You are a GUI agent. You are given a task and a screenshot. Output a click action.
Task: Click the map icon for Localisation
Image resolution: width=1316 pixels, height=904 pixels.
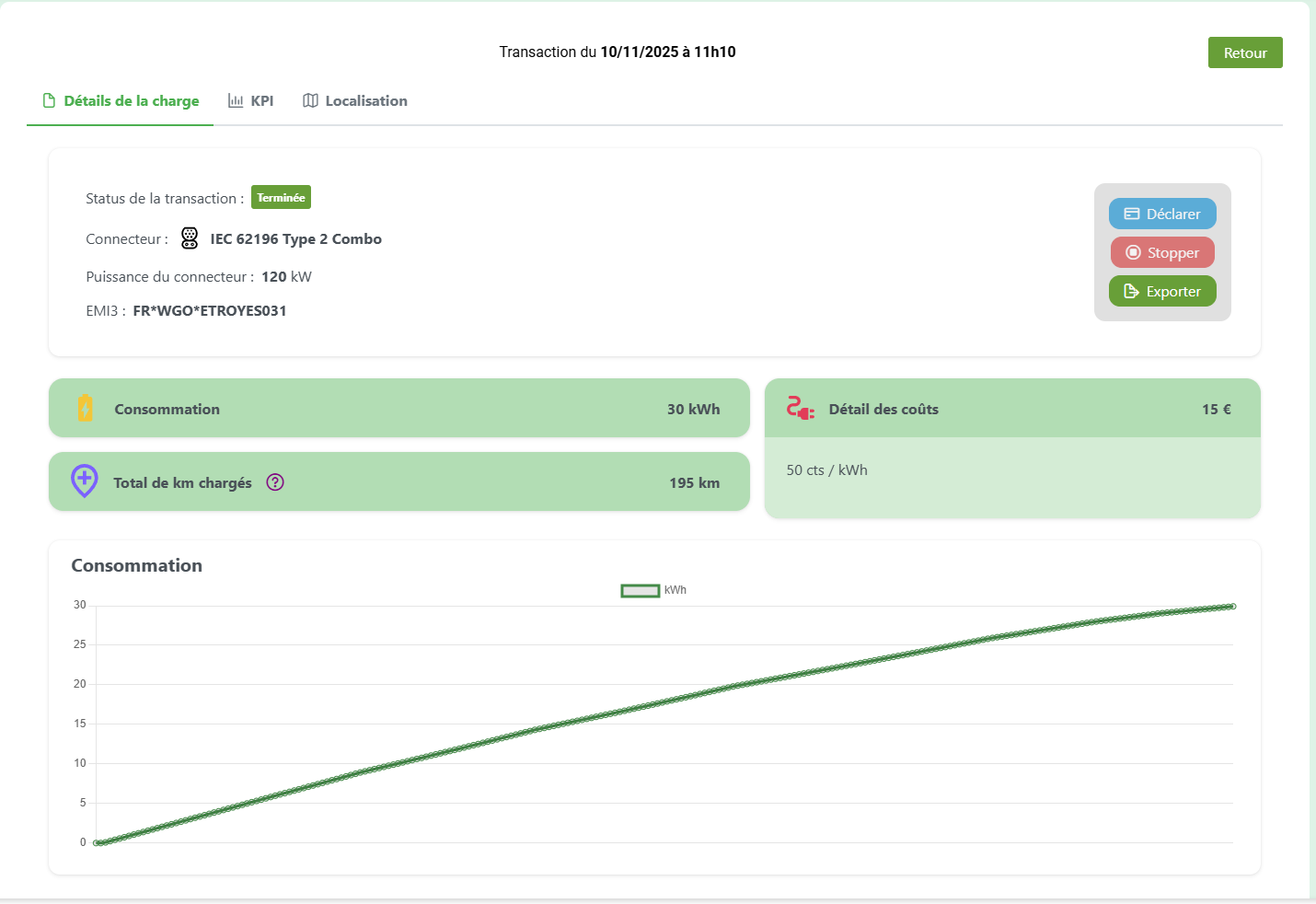tap(310, 101)
